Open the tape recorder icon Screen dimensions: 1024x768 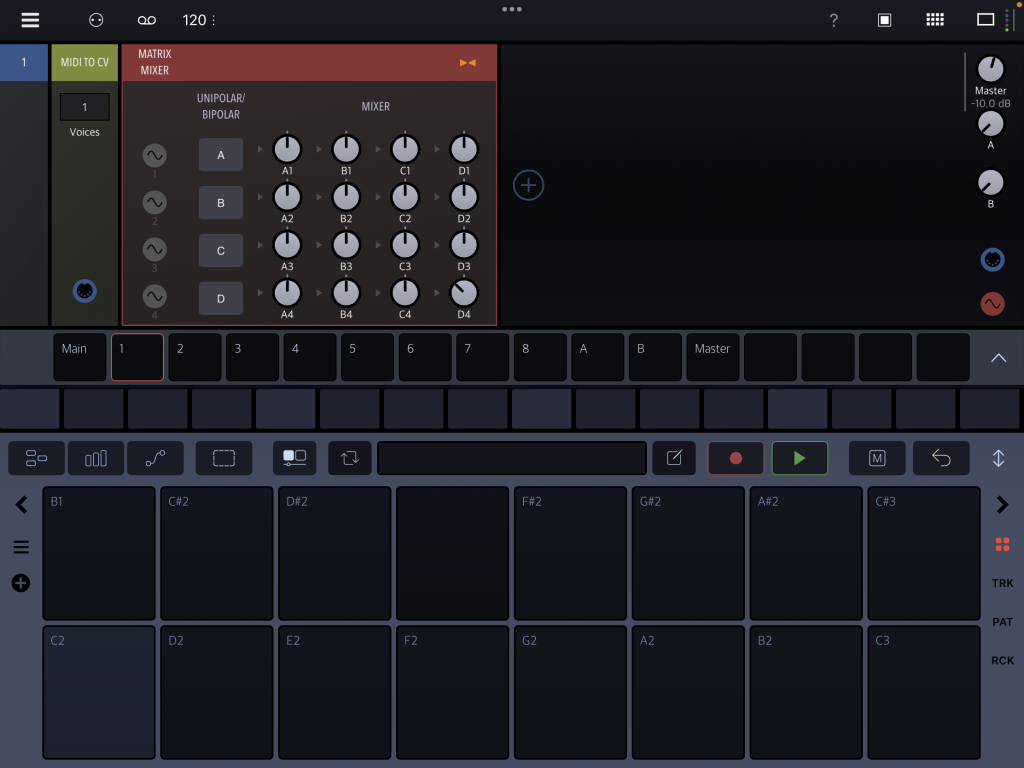coord(147,20)
